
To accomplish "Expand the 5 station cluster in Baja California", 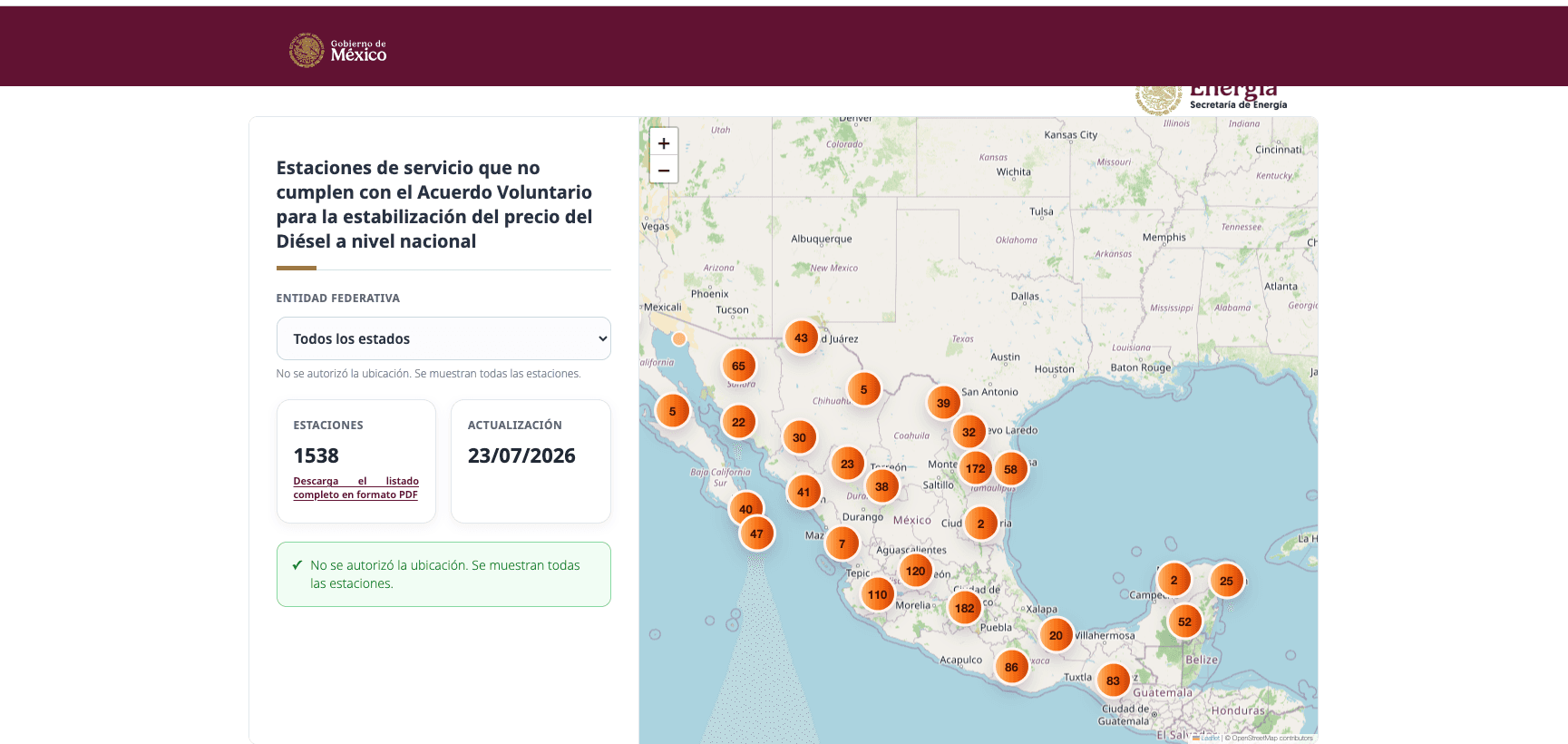I will coord(672,411).
